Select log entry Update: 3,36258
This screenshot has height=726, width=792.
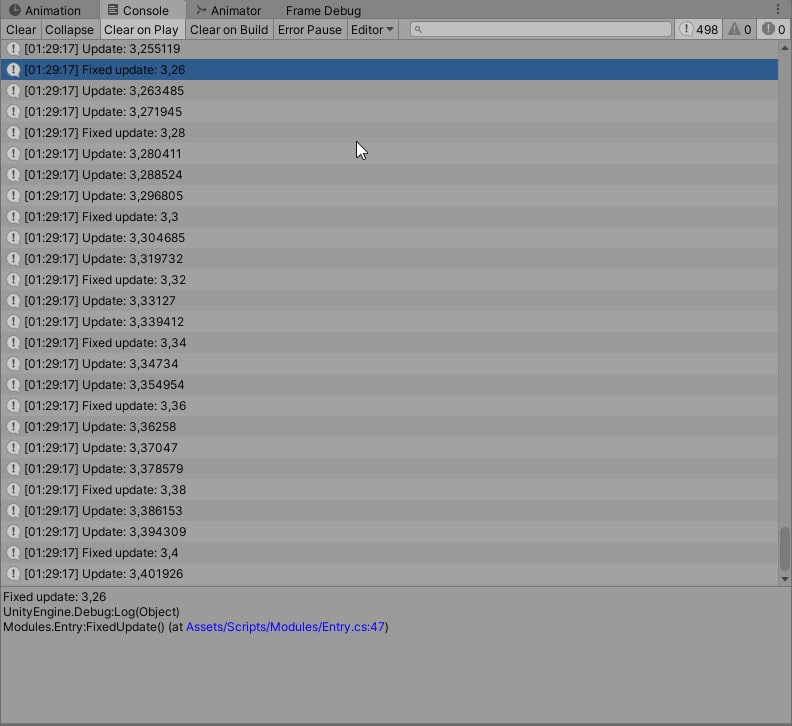point(389,427)
